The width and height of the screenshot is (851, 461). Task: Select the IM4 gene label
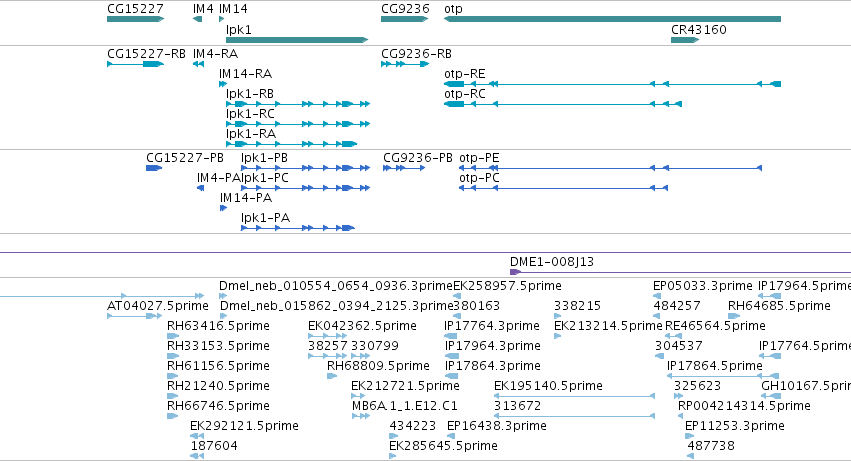click(x=203, y=9)
